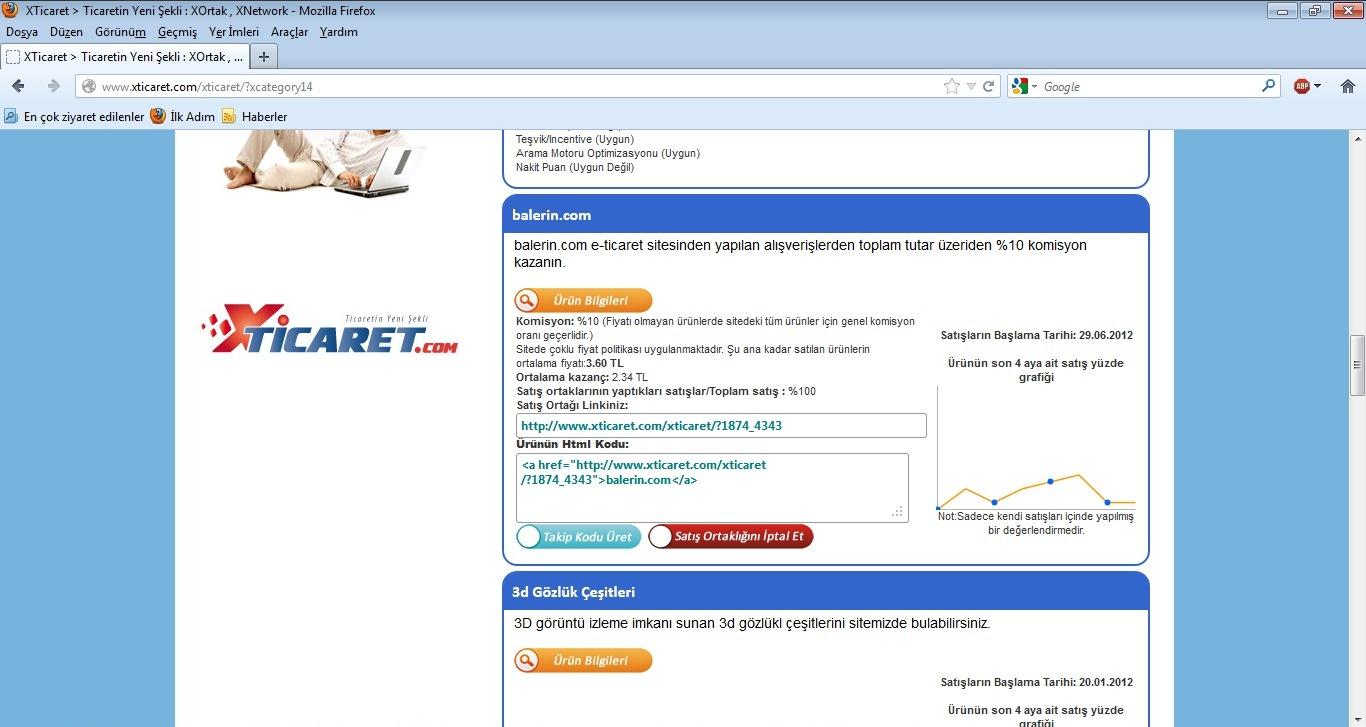Open Ürün Bilgileri for balerin.com
Screen dimensions: 1366x727
tap(583, 300)
